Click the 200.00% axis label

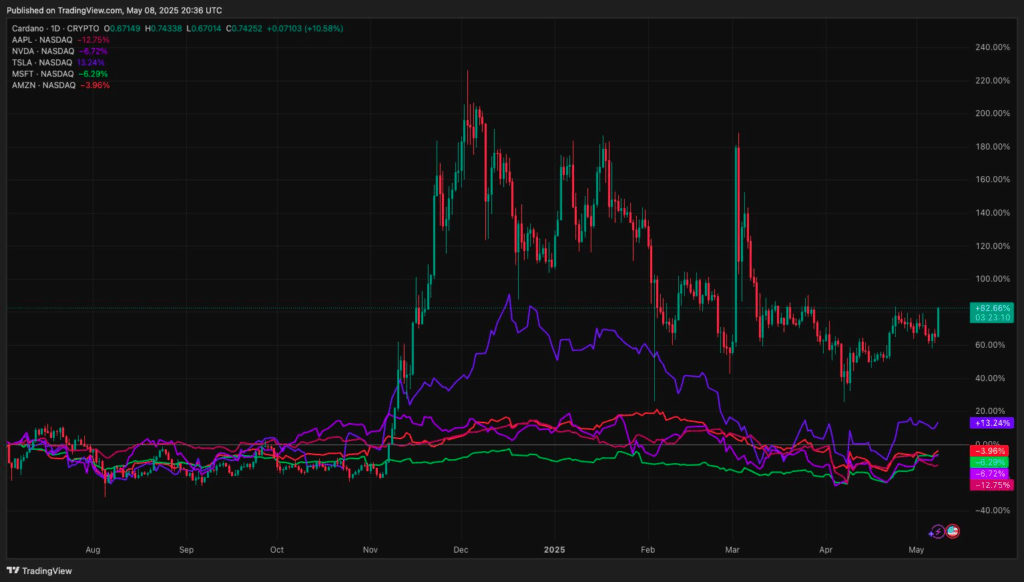coord(992,113)
